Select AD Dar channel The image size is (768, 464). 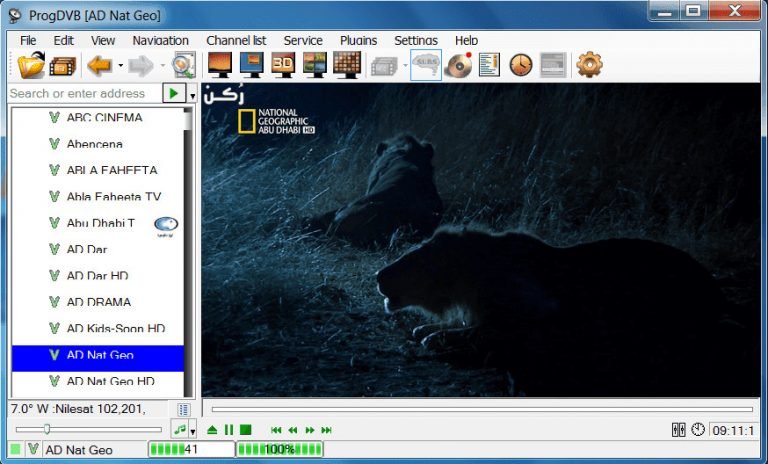point(97,249)
